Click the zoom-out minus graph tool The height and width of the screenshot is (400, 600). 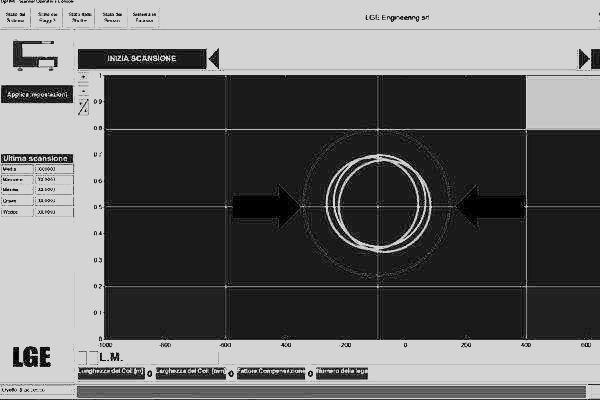click(84, 90)
